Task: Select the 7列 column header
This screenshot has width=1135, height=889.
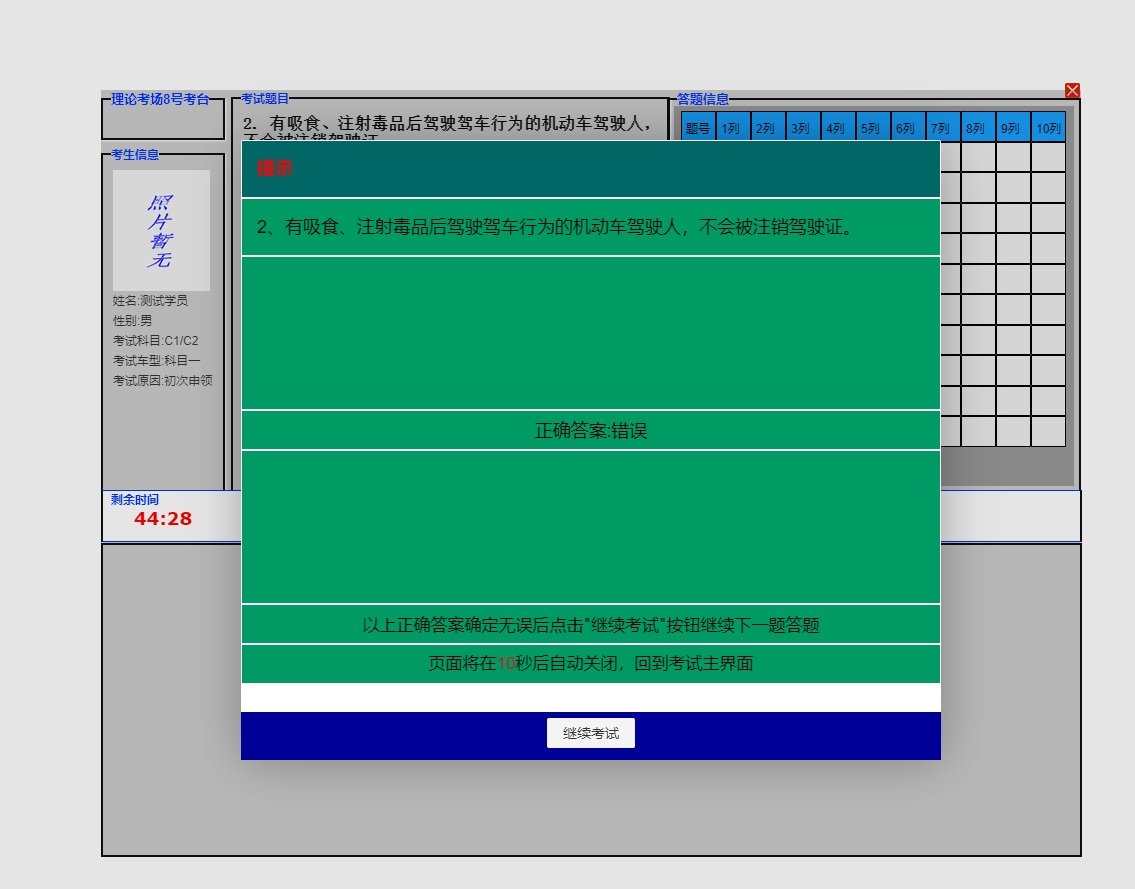Action: (942, 127)
